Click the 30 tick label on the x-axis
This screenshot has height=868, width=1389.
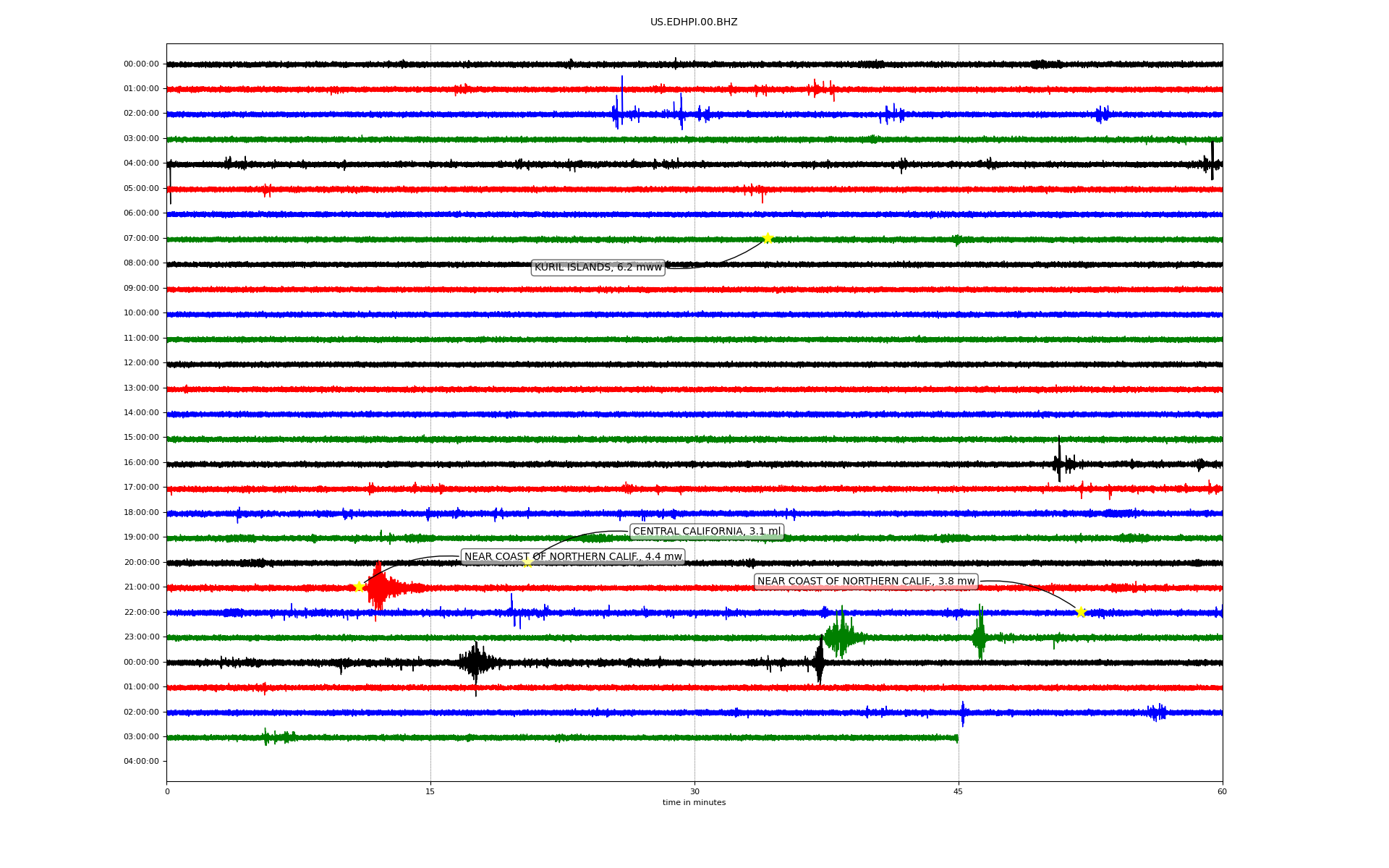click(694, 792)
